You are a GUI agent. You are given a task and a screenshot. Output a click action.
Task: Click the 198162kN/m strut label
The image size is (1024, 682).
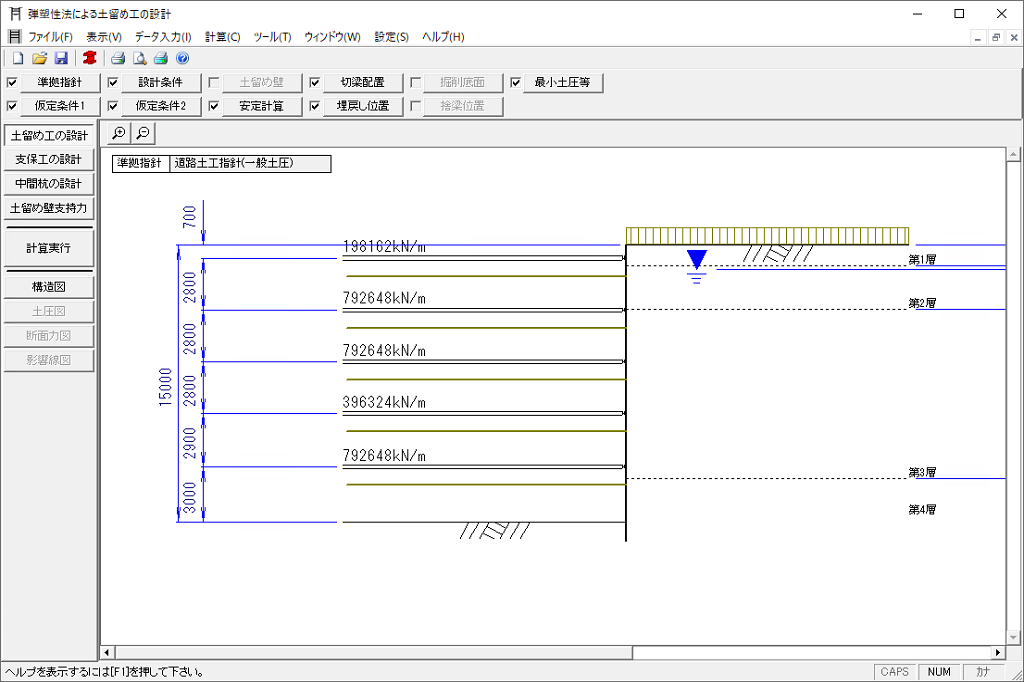tap(384, 247)
